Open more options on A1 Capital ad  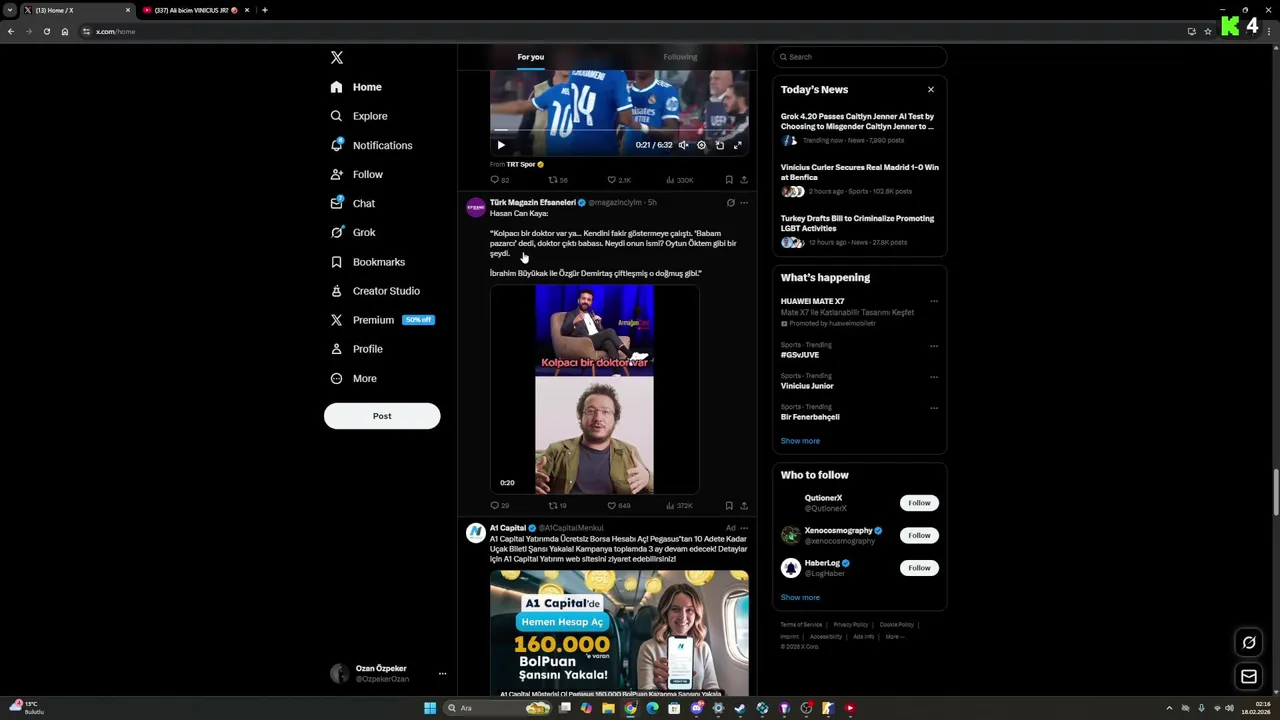click(x=743, y=528)
